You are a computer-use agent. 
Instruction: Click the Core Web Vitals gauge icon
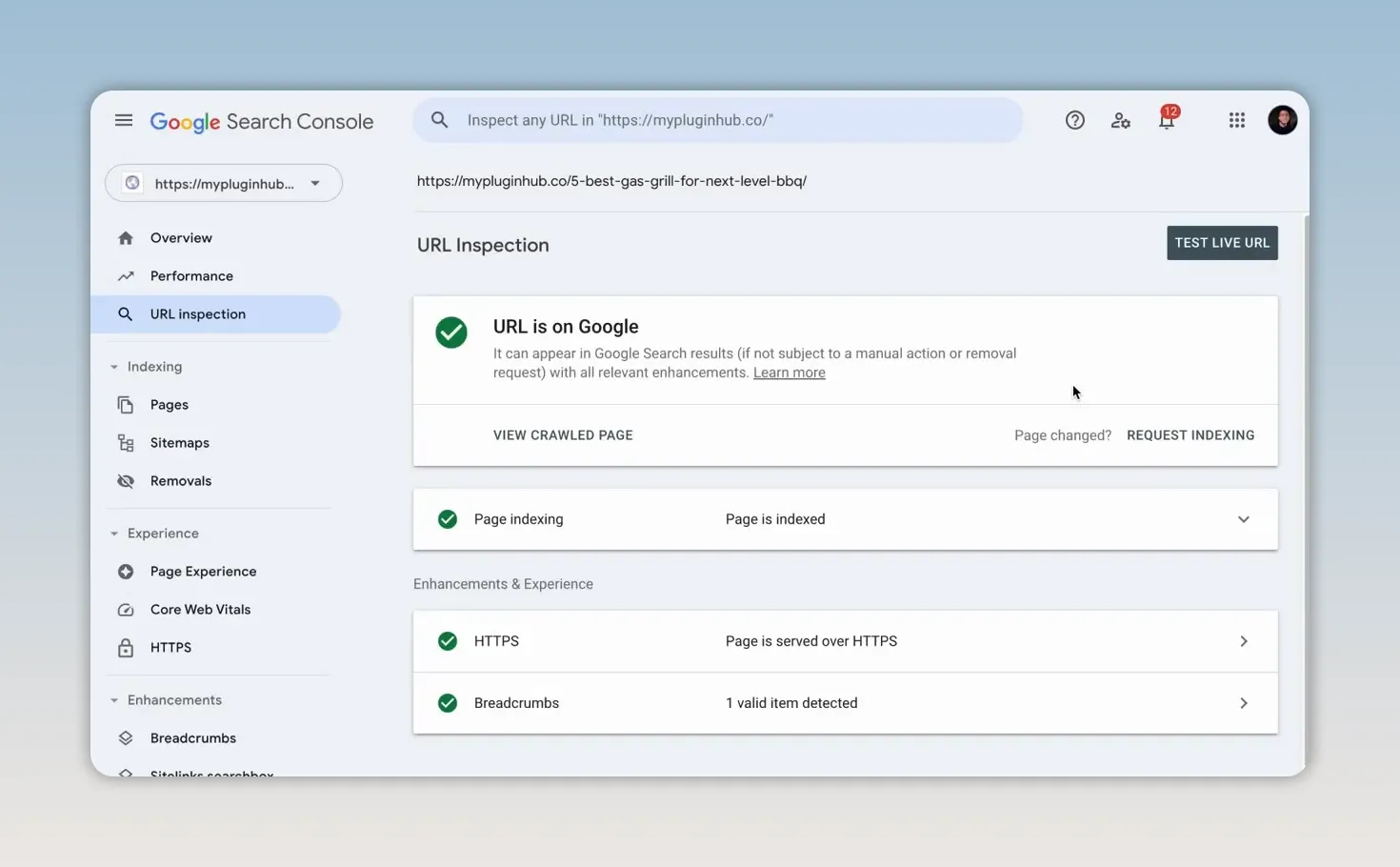coord(126,610)
